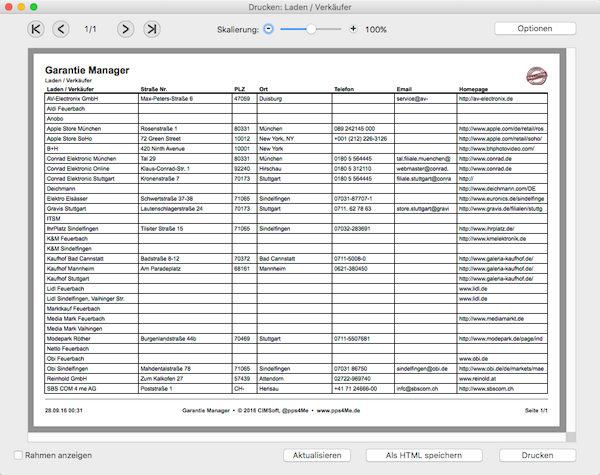Select Conrad Elektronic München cell
The height and width of the screenshot is (475, 600).
coord(91,158)
